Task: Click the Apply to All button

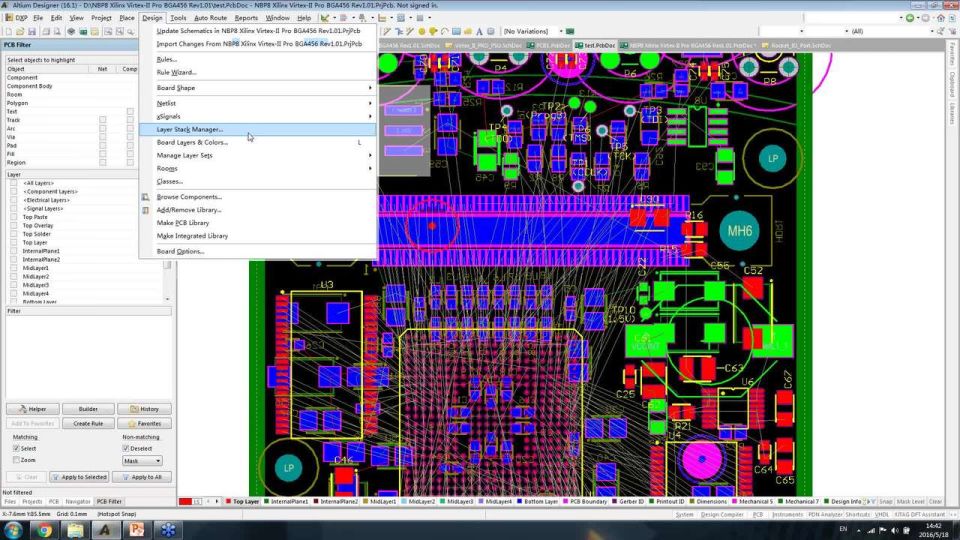Action: pyautogui.click(x=143, y=477)
